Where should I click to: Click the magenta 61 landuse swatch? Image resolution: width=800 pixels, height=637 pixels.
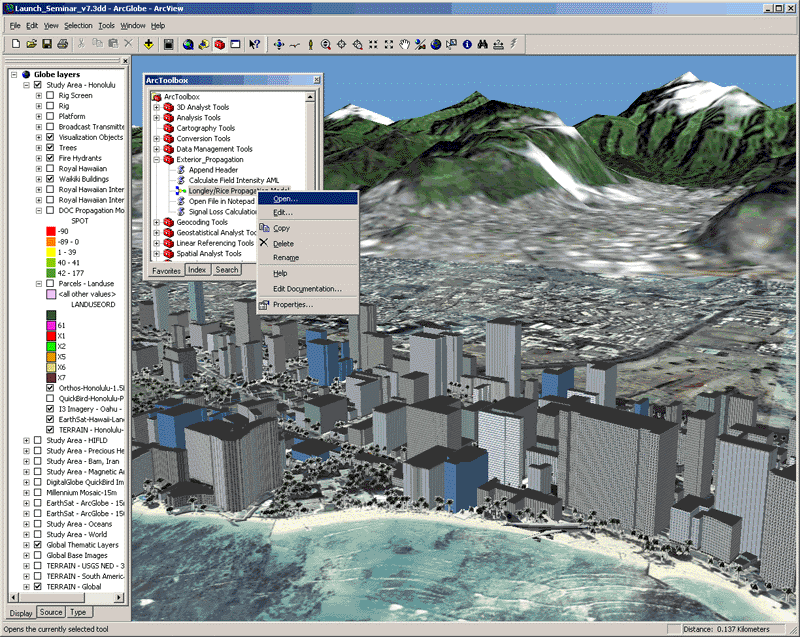click(x=51, y=325)
